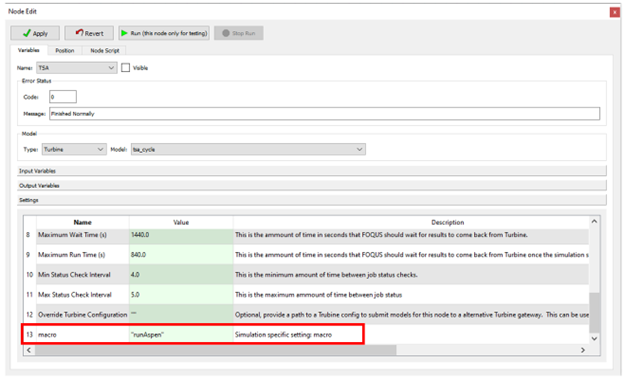Click the Stop Run button
The image size is (624, 380).
coord(238,33)
